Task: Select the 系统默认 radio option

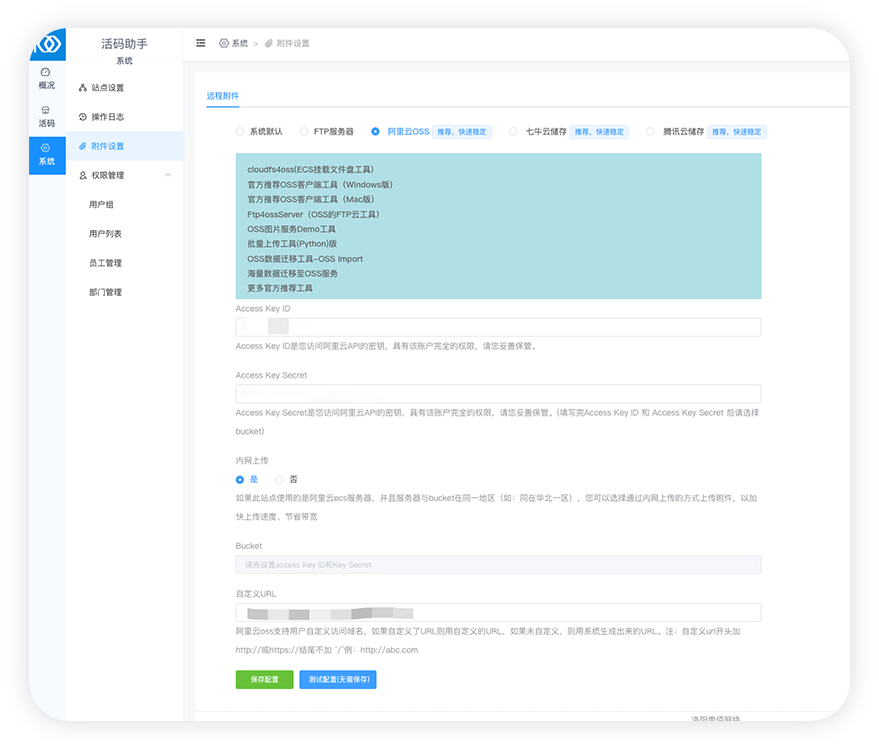Action: [x=240, y=132]
